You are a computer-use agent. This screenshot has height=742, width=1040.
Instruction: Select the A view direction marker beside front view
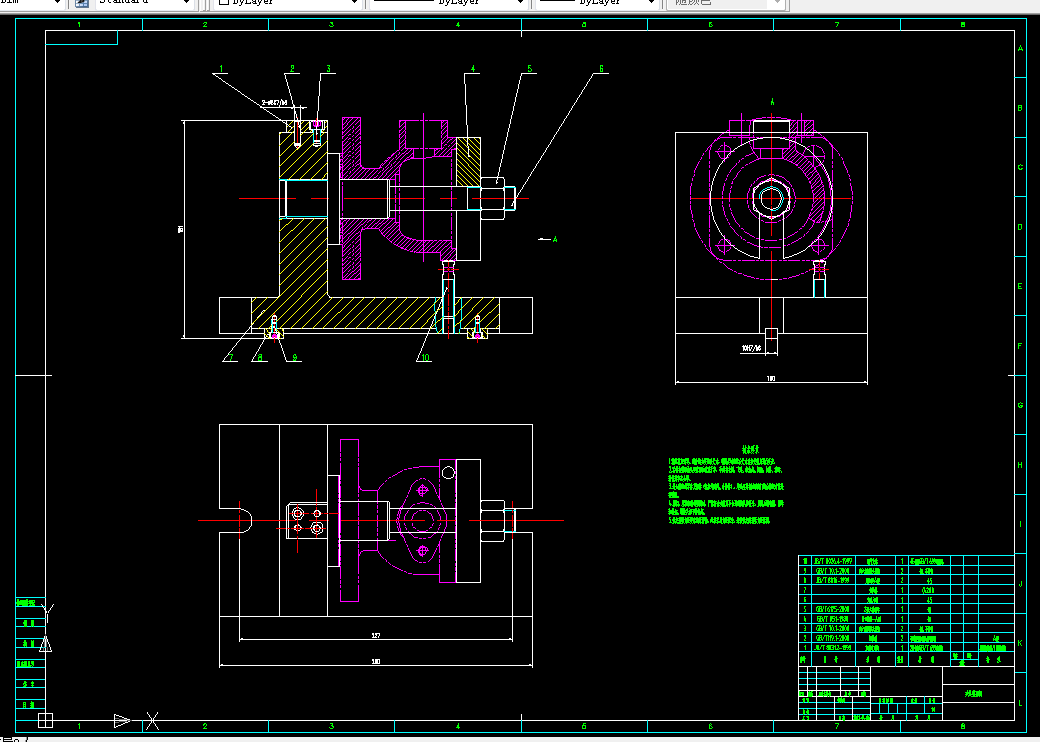[x=548, y=239]
